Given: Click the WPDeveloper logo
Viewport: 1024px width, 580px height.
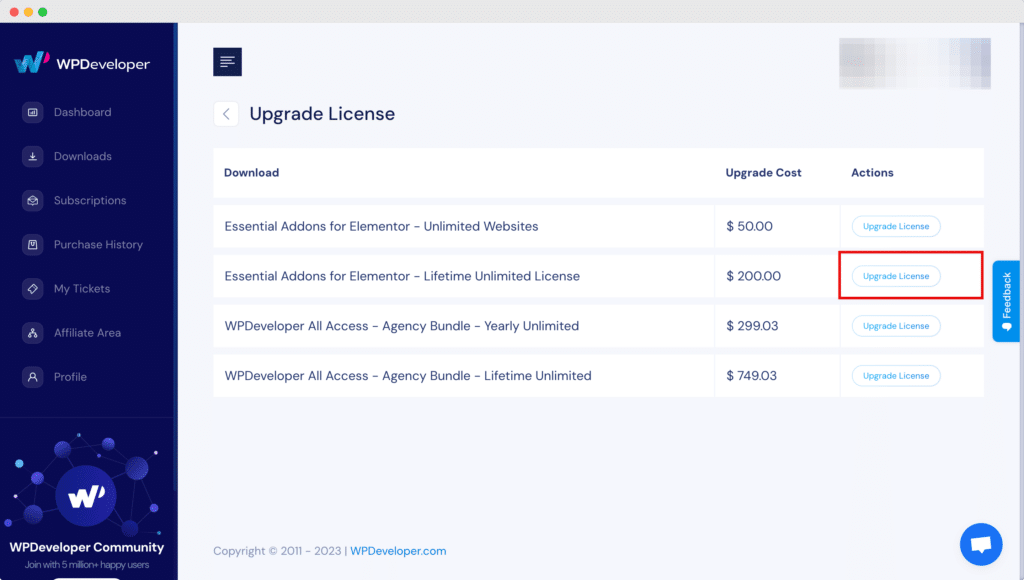Looking at the screenshot, I should (85, 62).
